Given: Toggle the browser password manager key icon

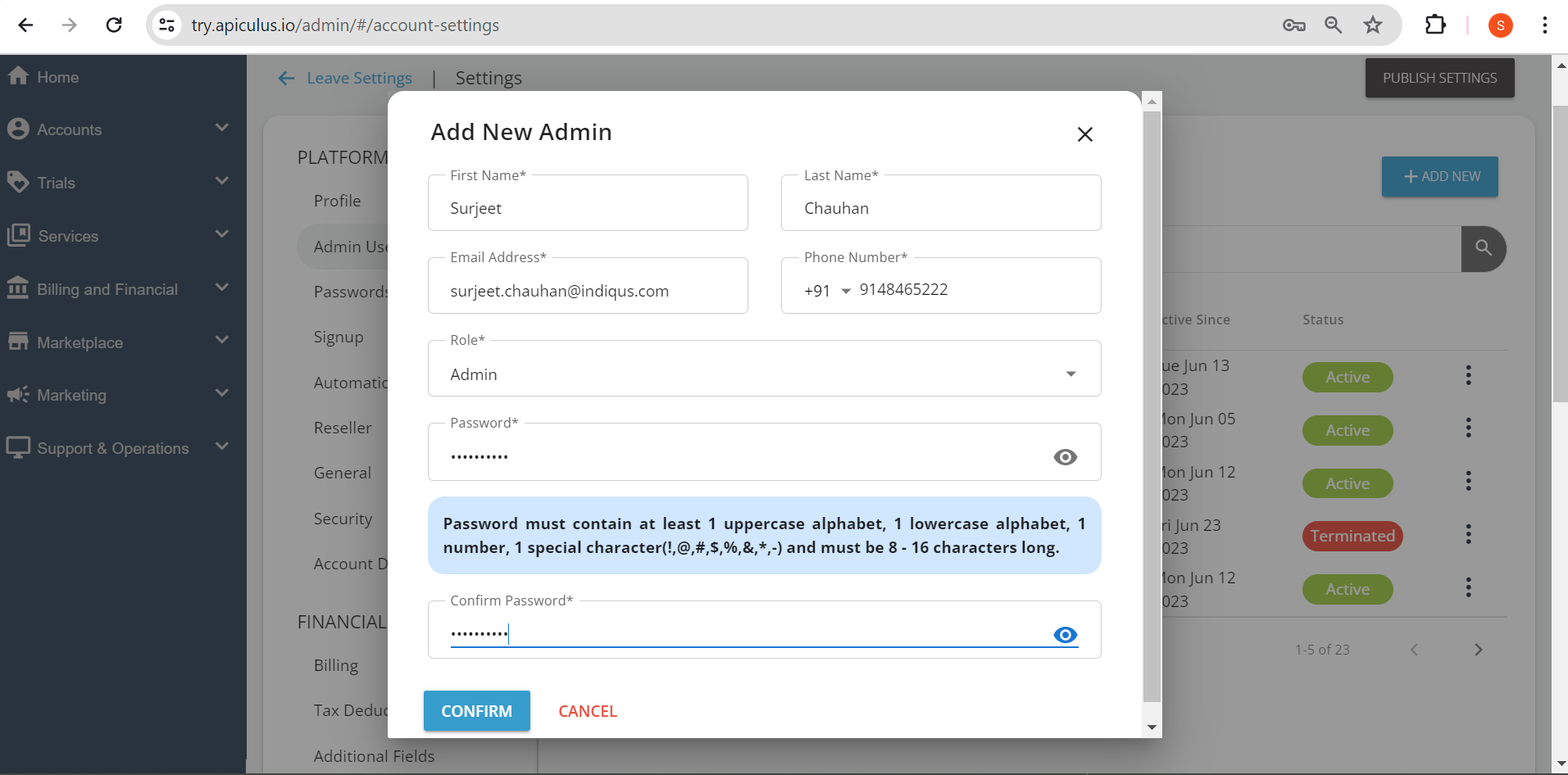Looking at the screenshot, I should click(x=1293, y=25).
